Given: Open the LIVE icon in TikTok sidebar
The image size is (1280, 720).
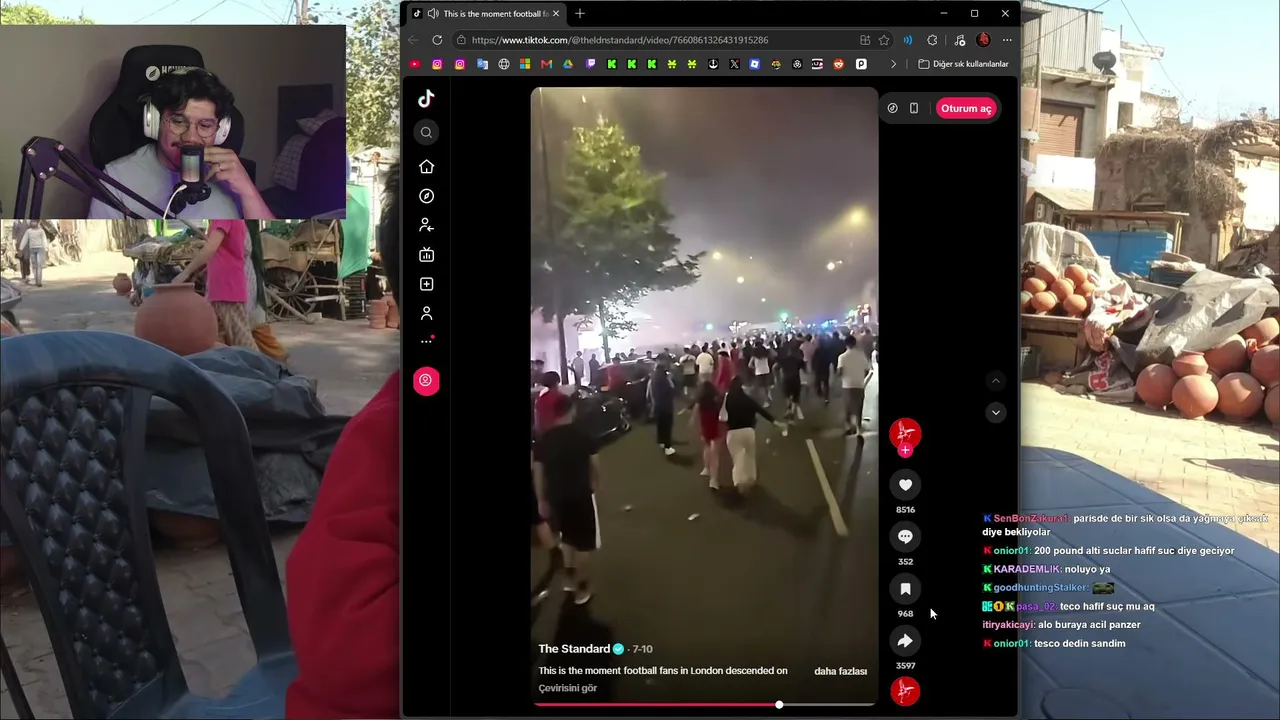Looking at the screenshot, I should pyautogui.click(x=426, y=255).
